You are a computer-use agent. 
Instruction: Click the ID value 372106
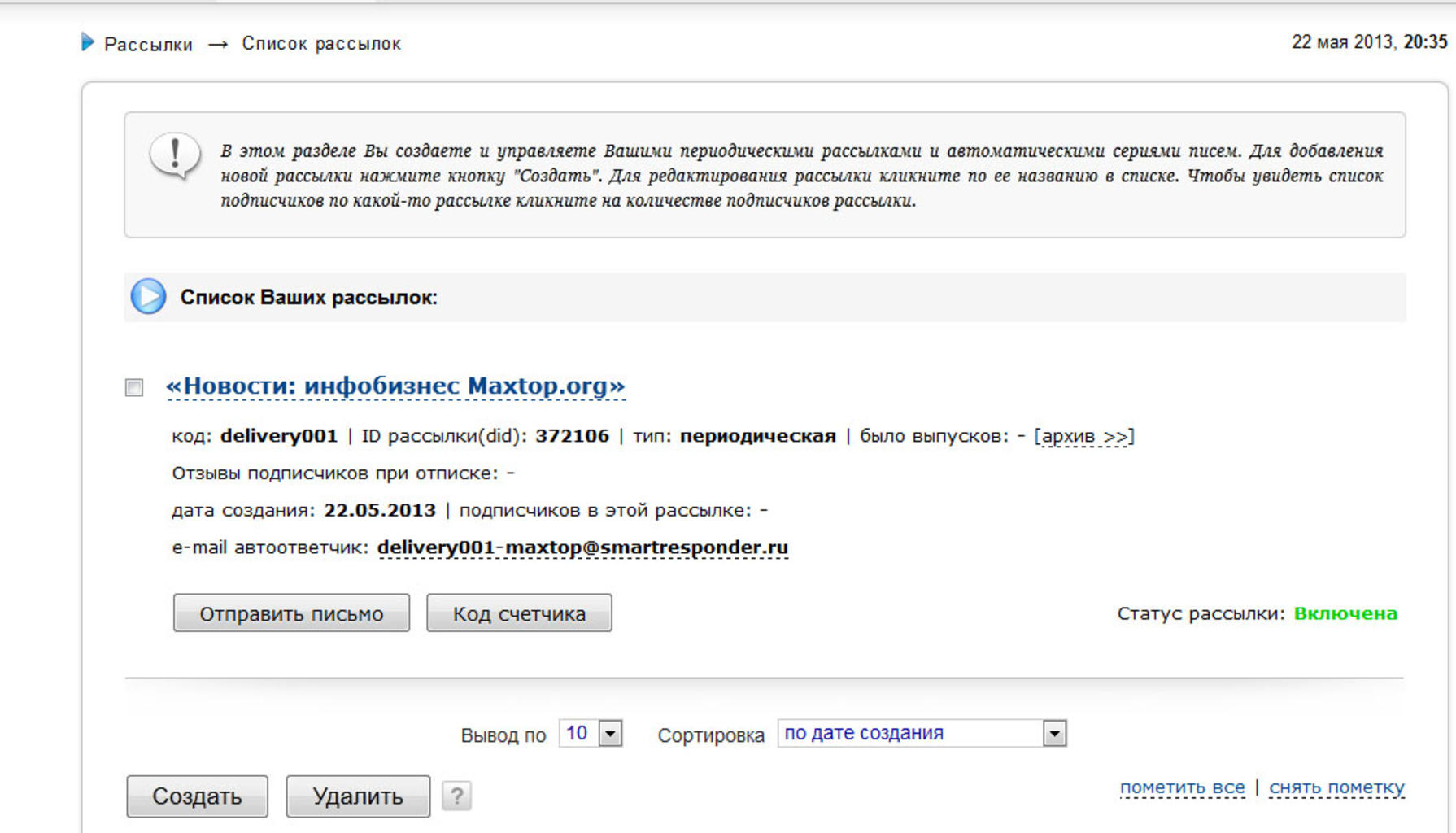(572, 436)
